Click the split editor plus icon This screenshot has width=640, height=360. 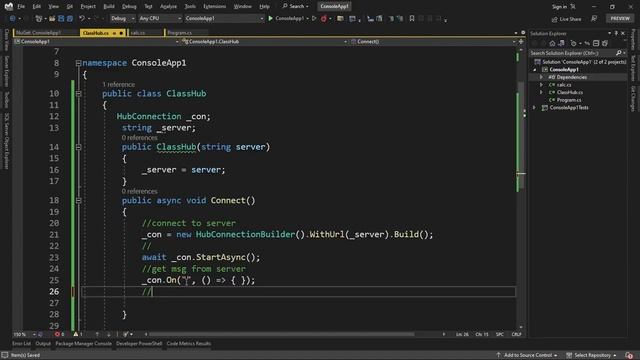click(x=521, y=42)
